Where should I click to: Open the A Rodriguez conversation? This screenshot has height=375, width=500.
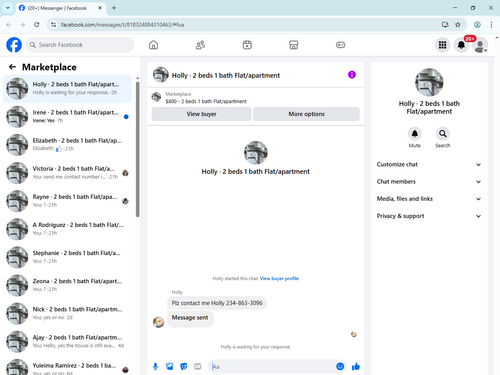[x=67, y=229]
